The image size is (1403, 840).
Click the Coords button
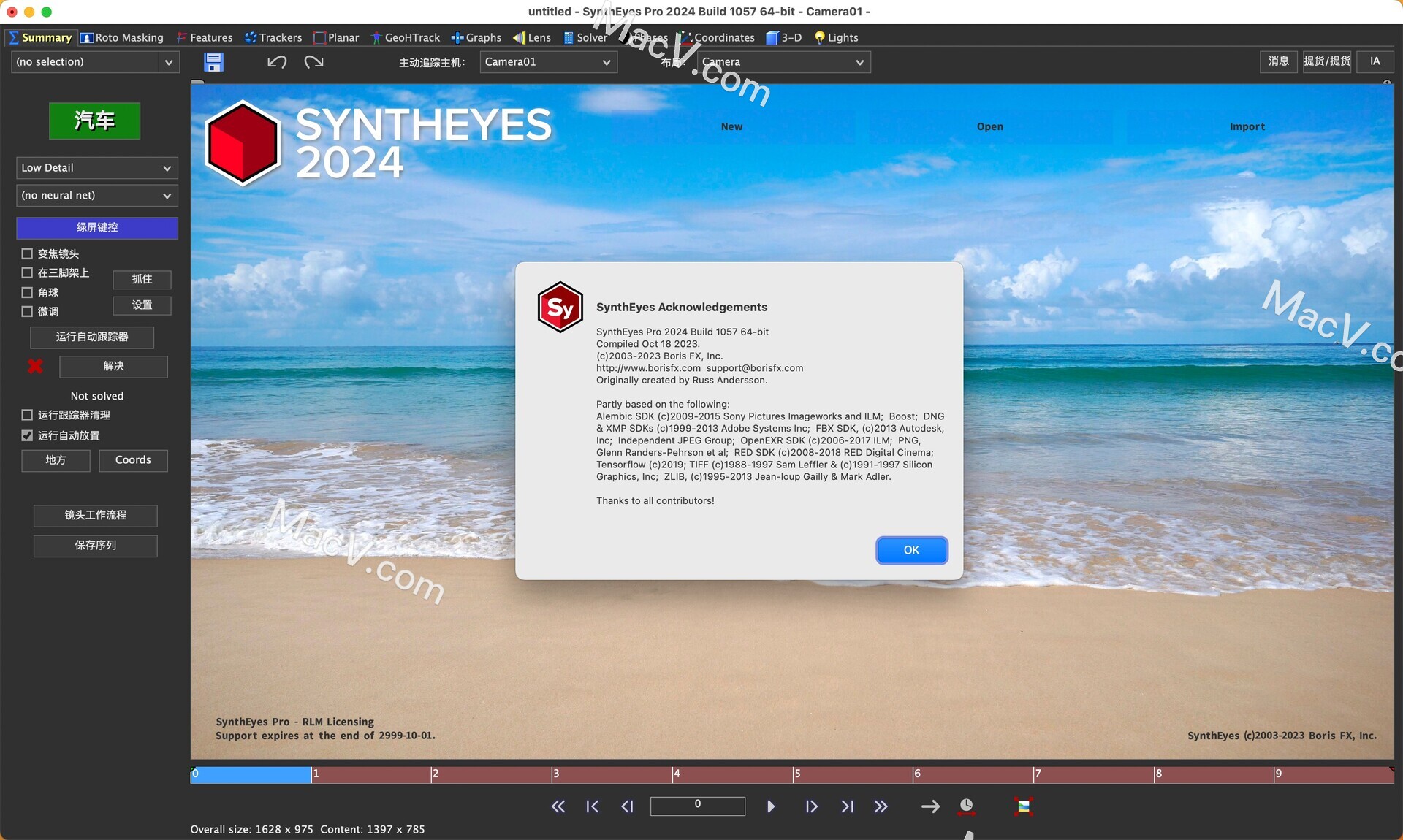click(133, 460)
